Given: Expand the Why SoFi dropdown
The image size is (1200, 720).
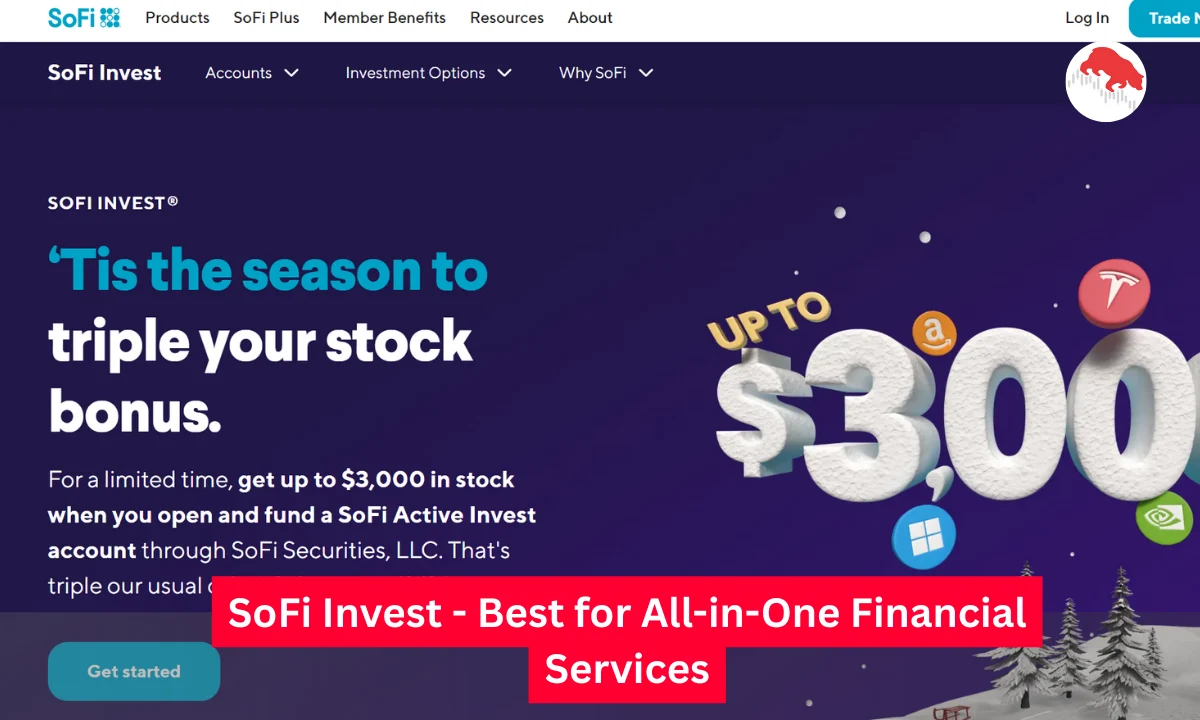Looking at the screenshot, I should 605,72.
